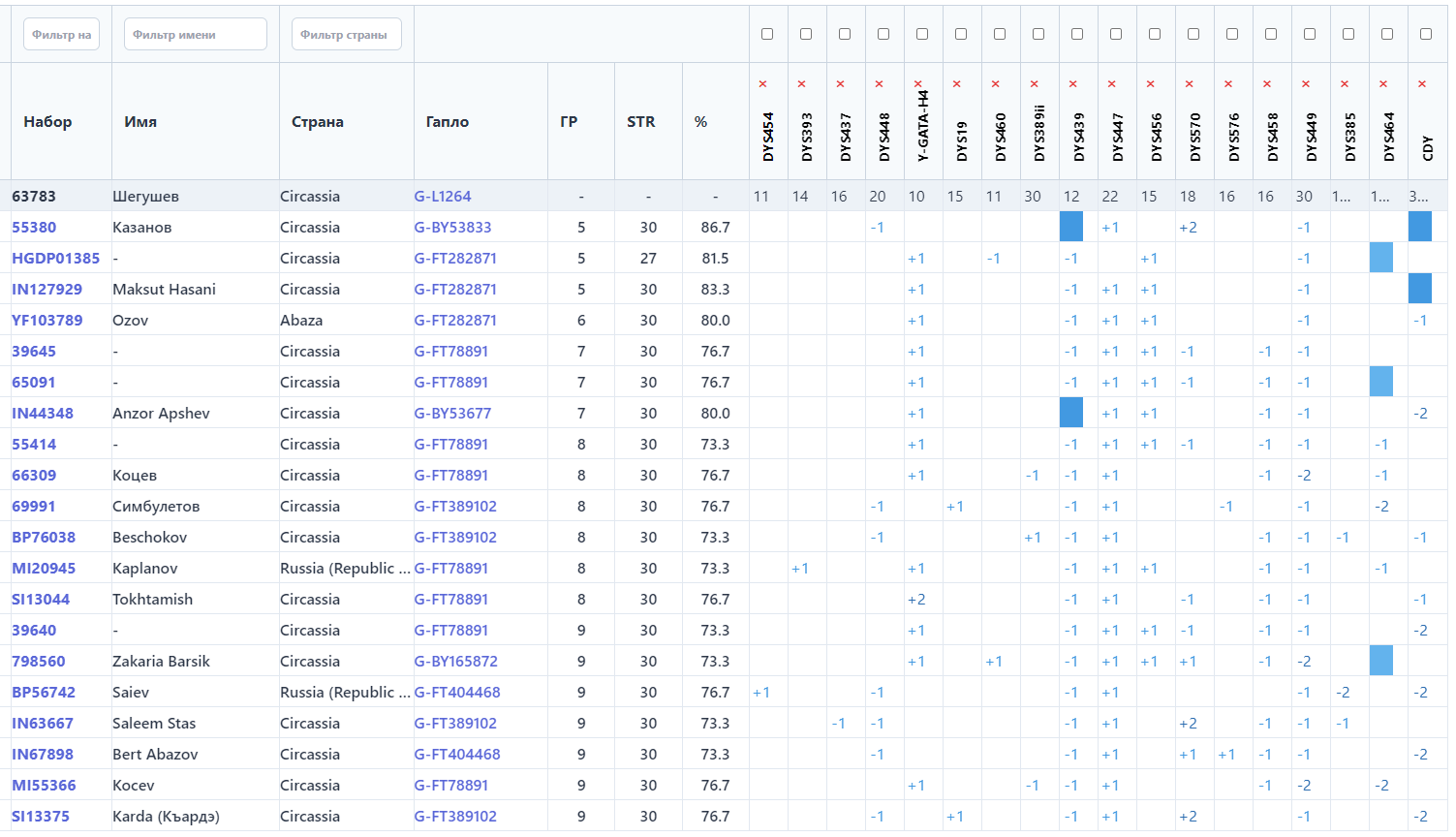Viewport: 1456px width, 837px height.
Task: Click the red X above DYS570
Action: tap(1189, 84)
